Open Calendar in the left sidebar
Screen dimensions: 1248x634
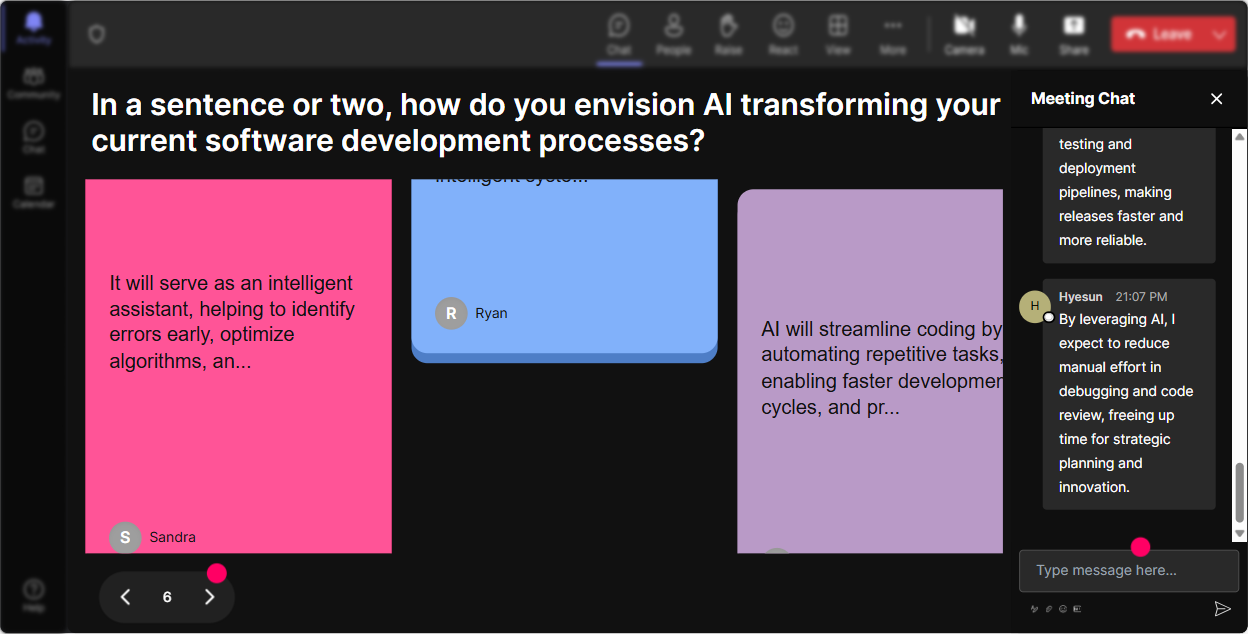[x=34, y=192]
